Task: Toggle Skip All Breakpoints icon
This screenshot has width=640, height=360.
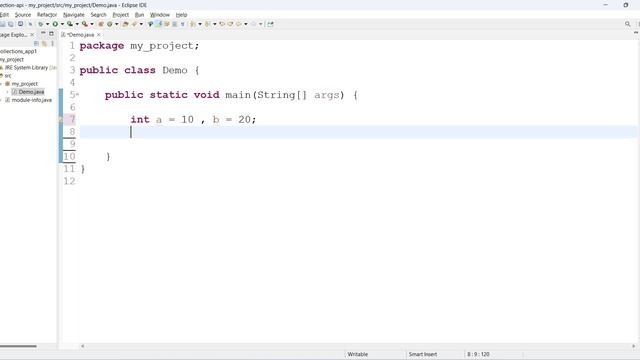Action: [30, 24]
